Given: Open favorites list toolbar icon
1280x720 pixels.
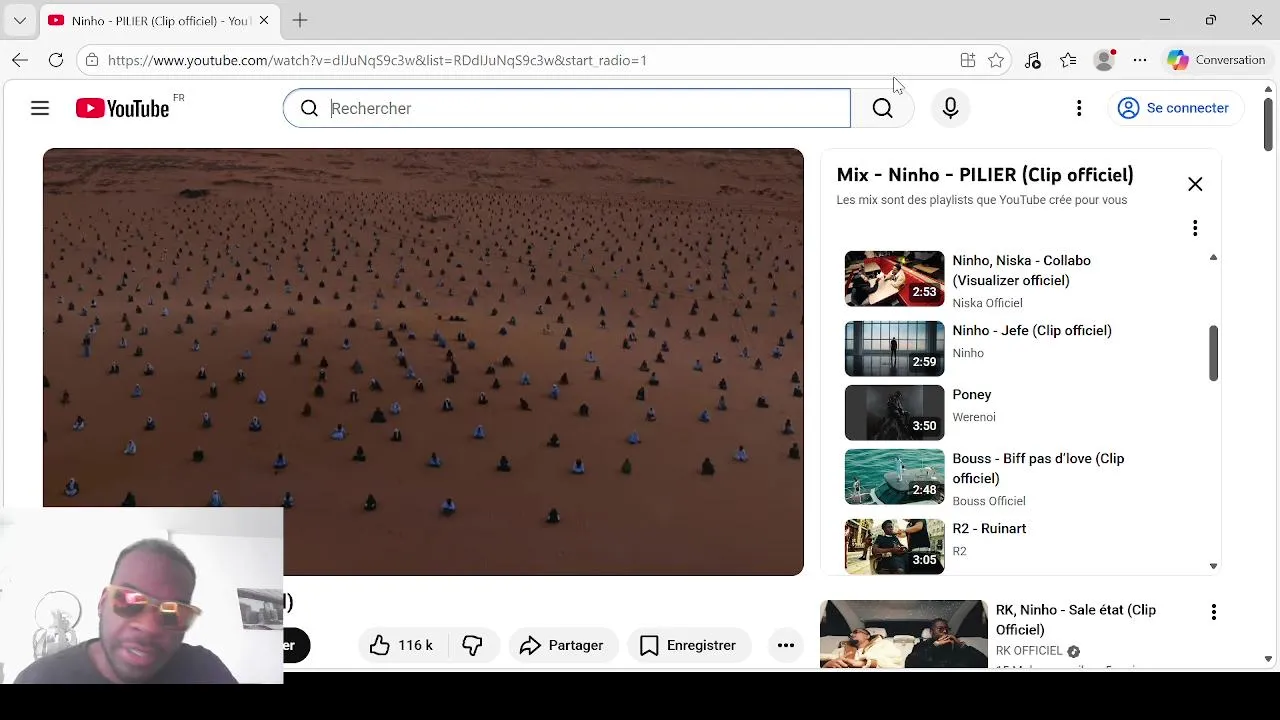Looking at the screenshot, I should click(1068, 60).
